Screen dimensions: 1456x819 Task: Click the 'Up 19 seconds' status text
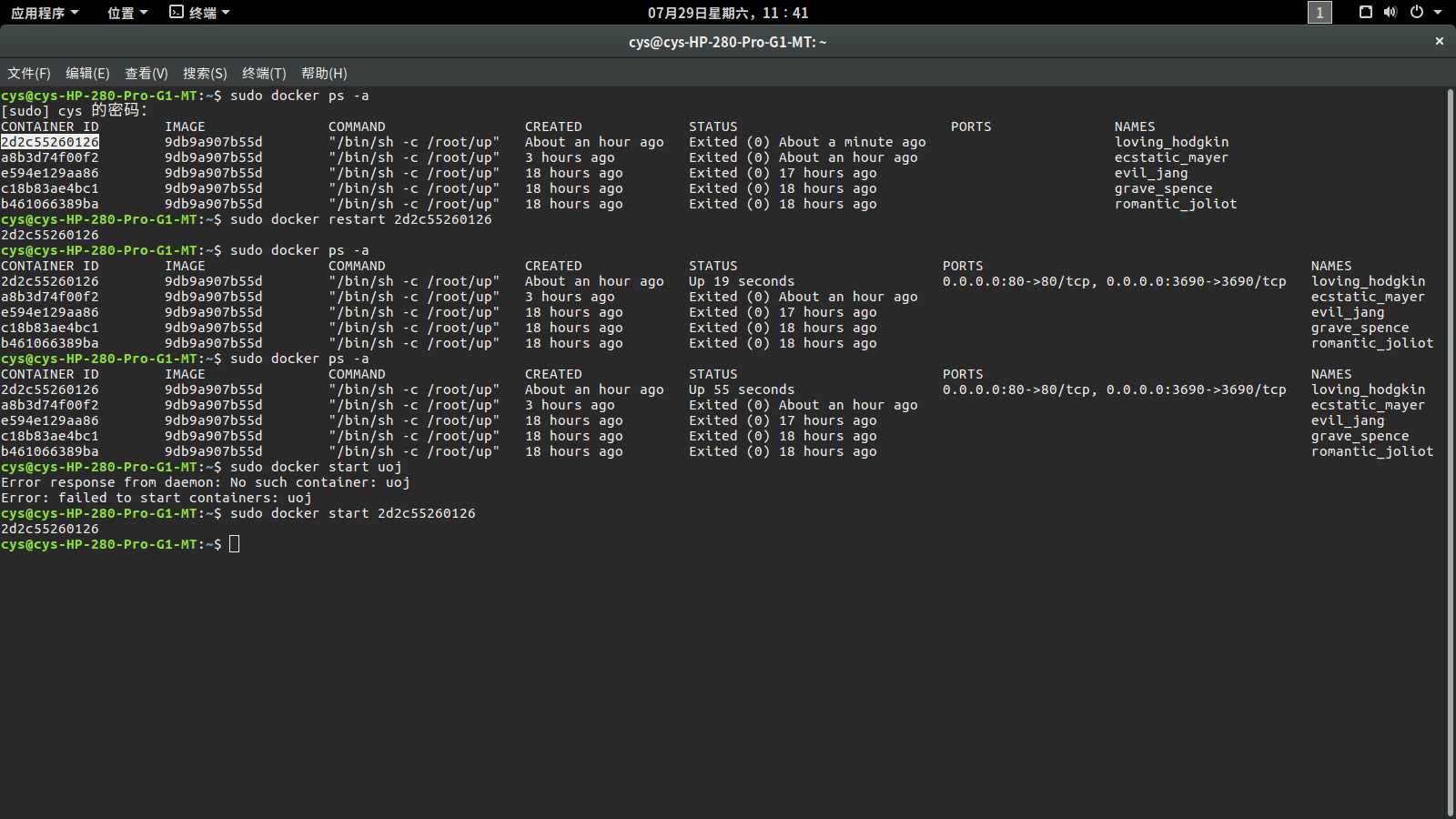742,281
